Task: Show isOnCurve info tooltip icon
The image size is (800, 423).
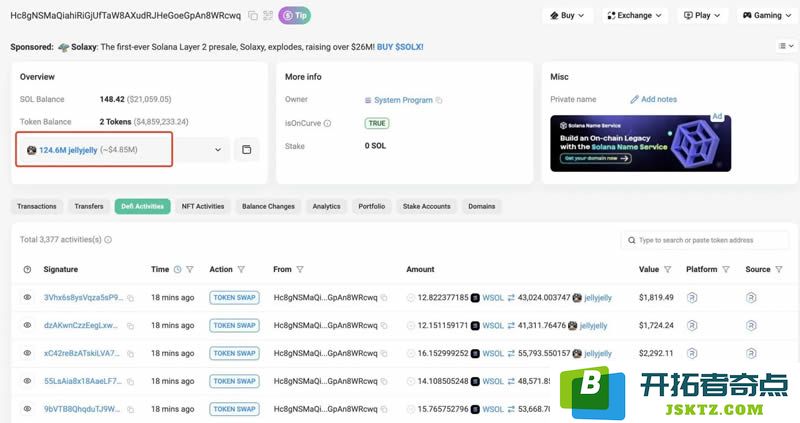Action: coord(328,123)
